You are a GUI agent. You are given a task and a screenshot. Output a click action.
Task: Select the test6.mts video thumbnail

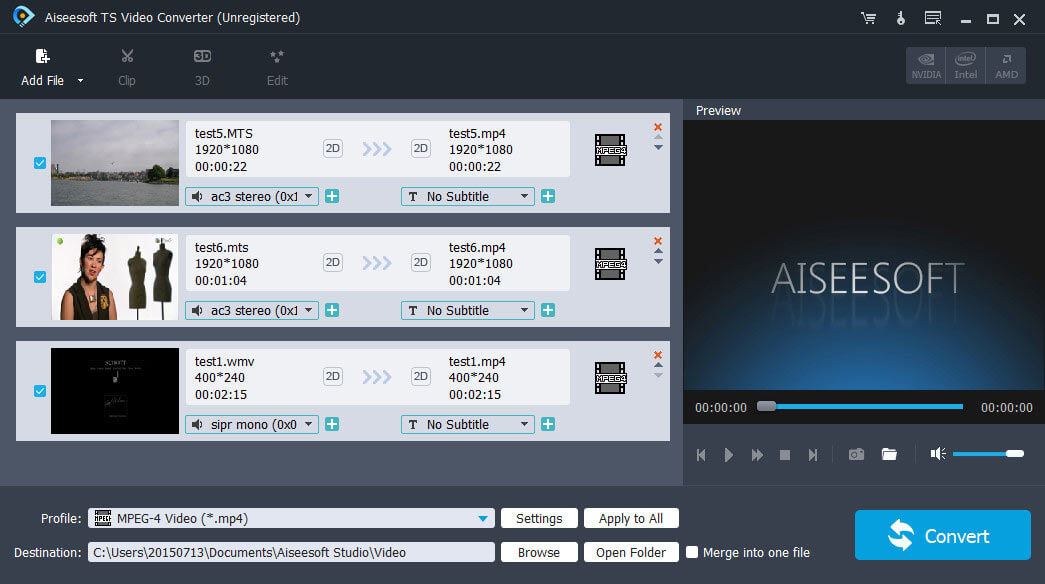click(115, 277)
